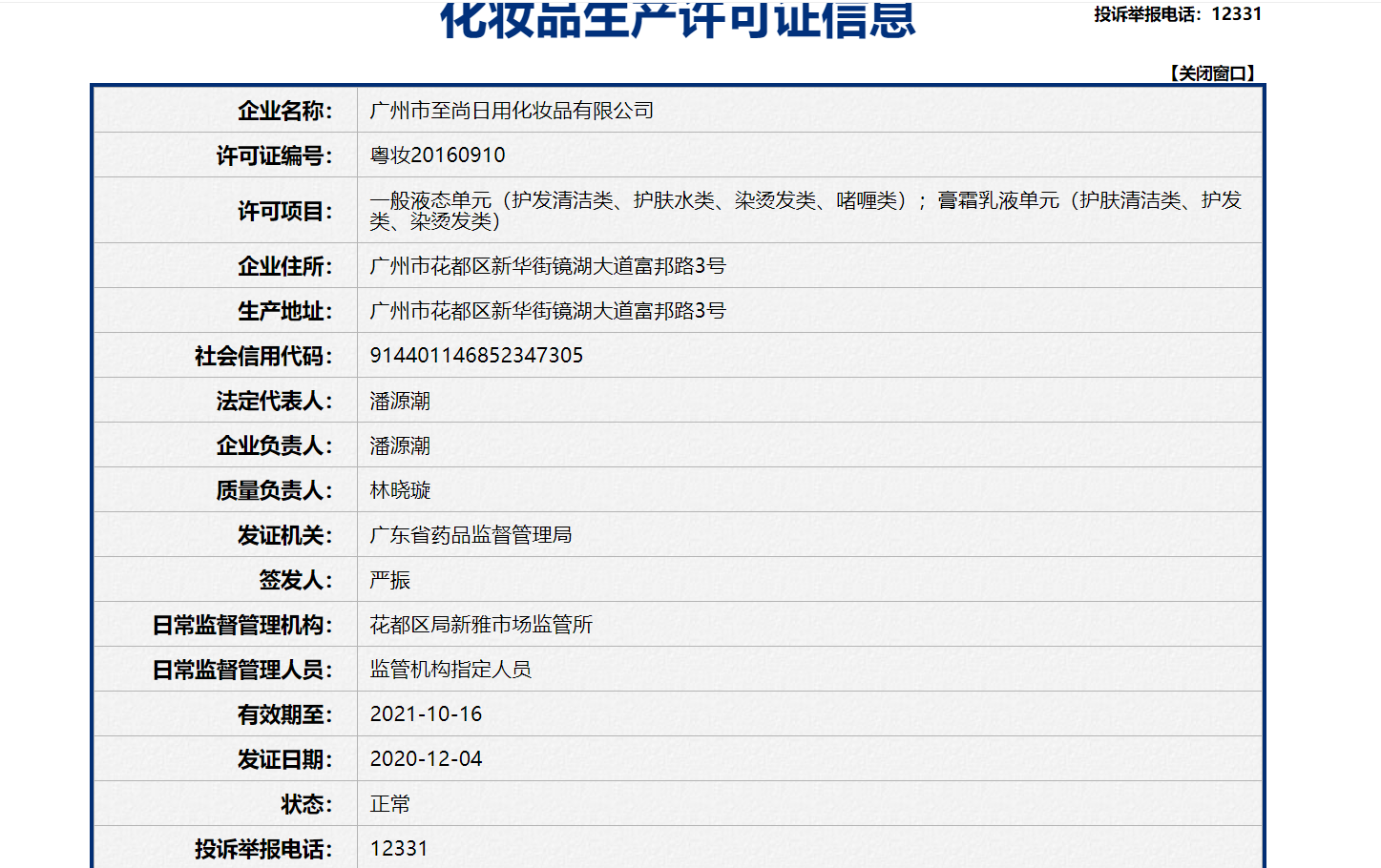Select 监管机构指定人员 value
Image resolution: width=1381 pixels, height=868 pixels.
coord(450,670)
